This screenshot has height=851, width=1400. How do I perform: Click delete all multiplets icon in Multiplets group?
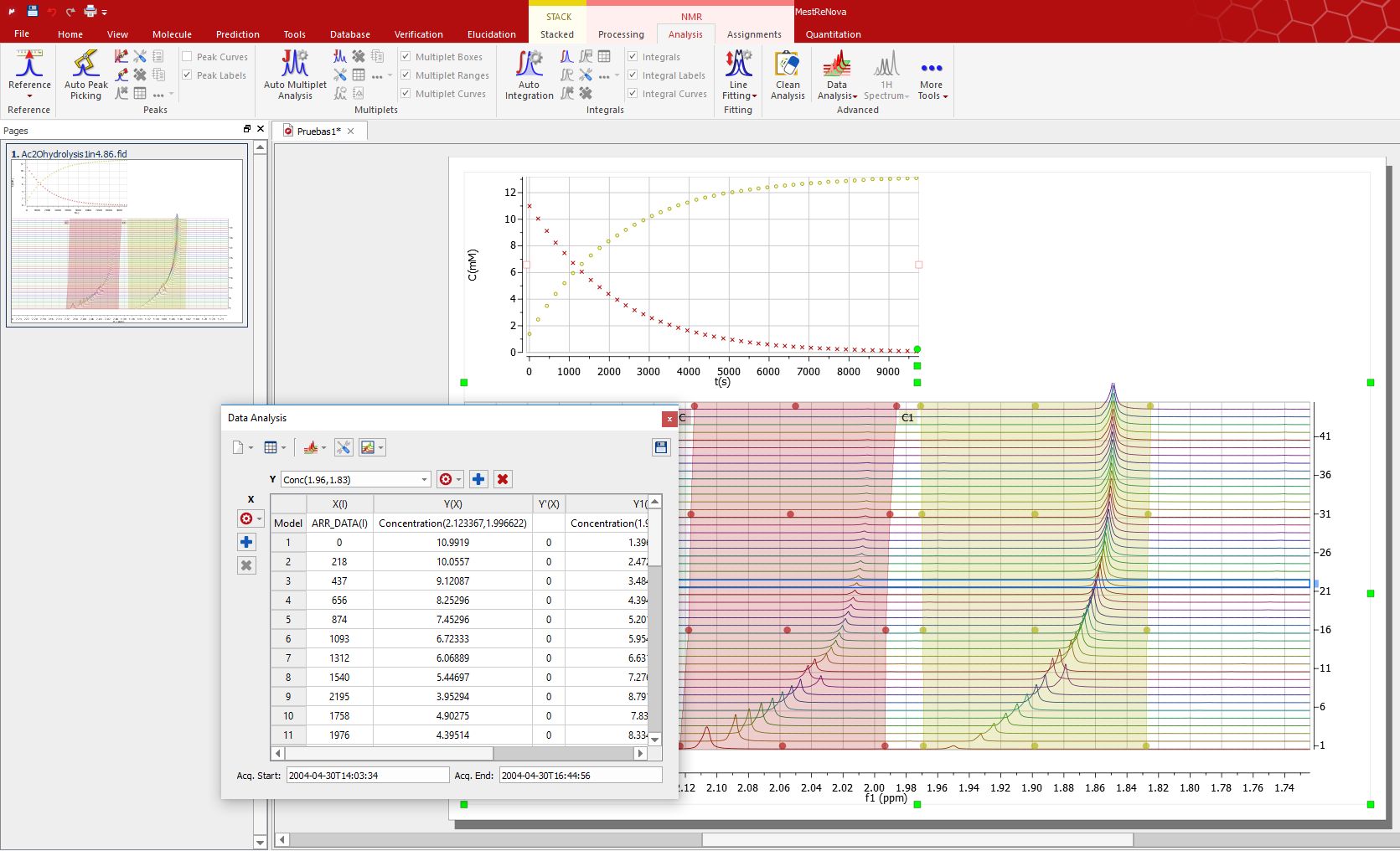pyautogui.click(x=359, y=56)
